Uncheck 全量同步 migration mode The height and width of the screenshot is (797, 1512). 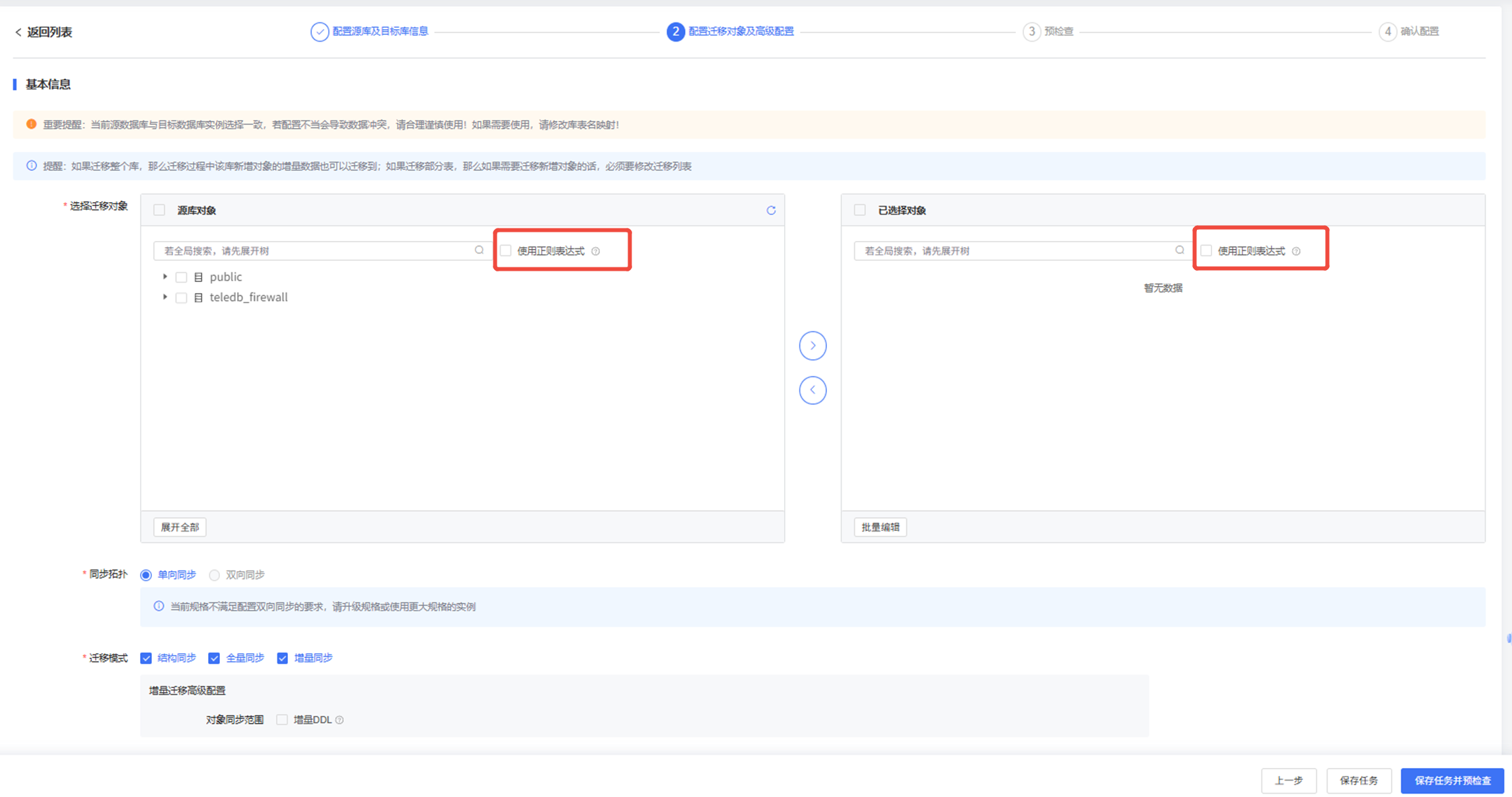pyautogui.click(x=214, y=658)
